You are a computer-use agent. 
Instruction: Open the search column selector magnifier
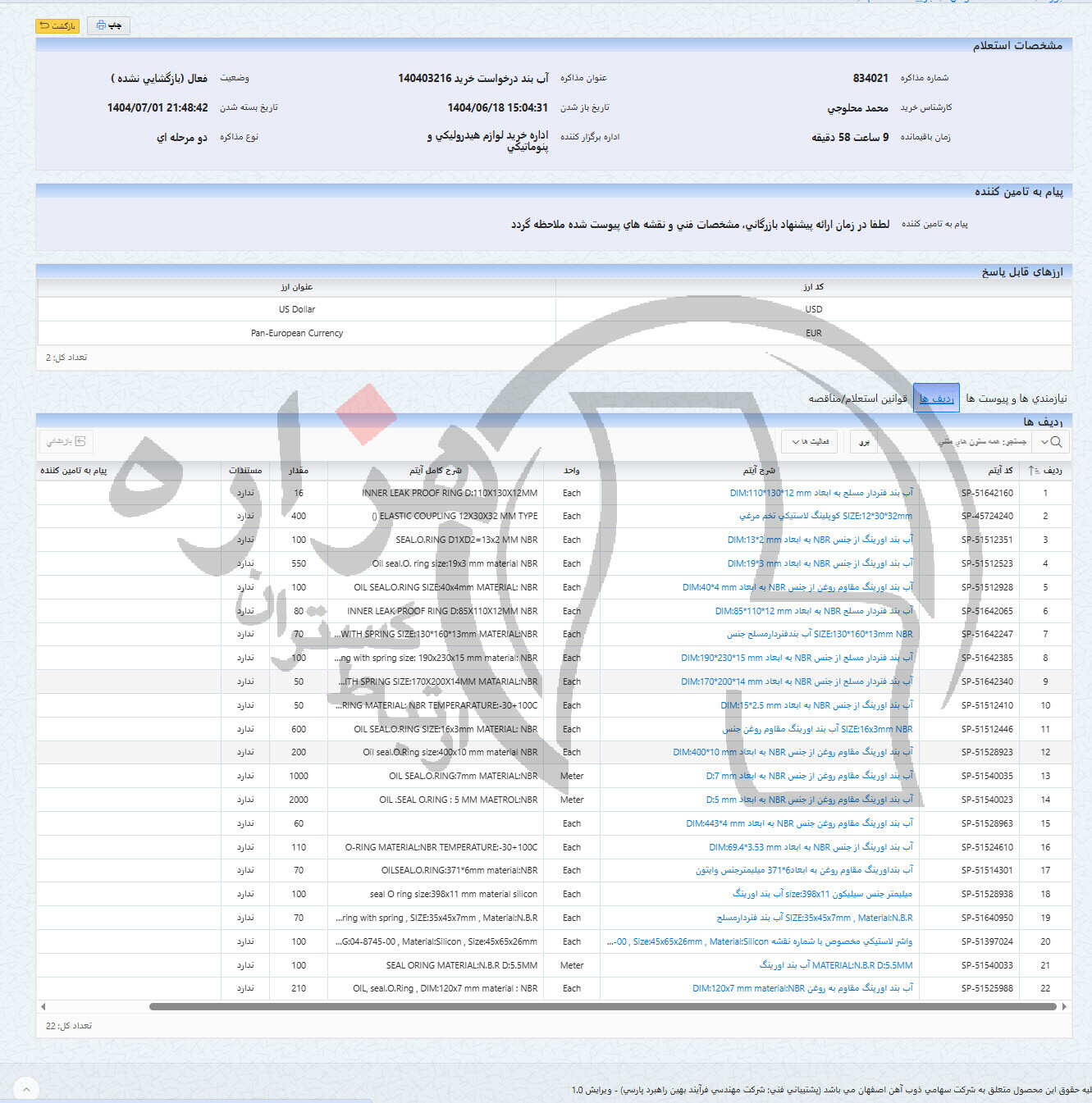click(x=1052, y=442)
